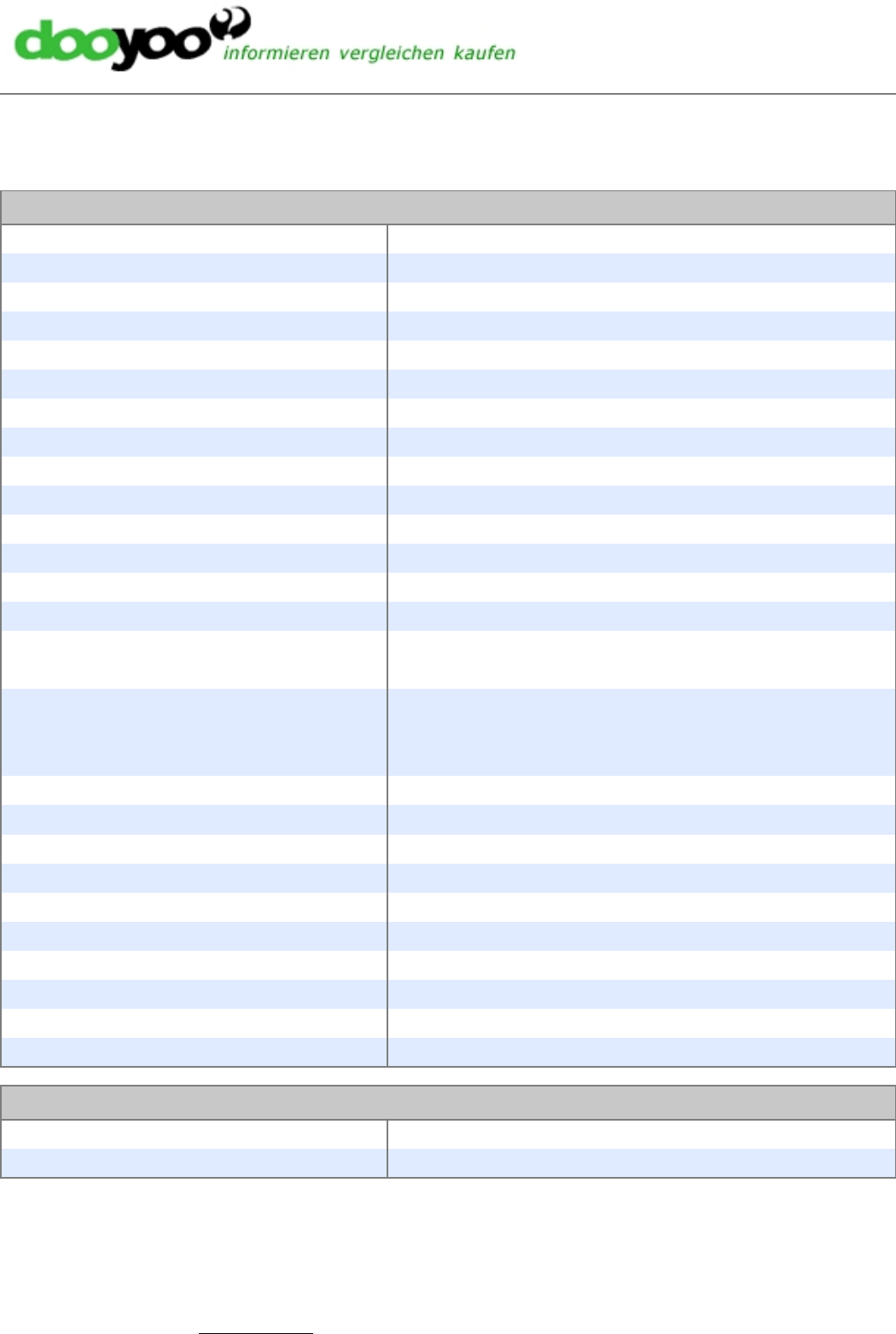This screenshot has height=1334, width=896.
Task: Click the white row's left cell in the small lower table
Action: click(x=194, y=1134)
